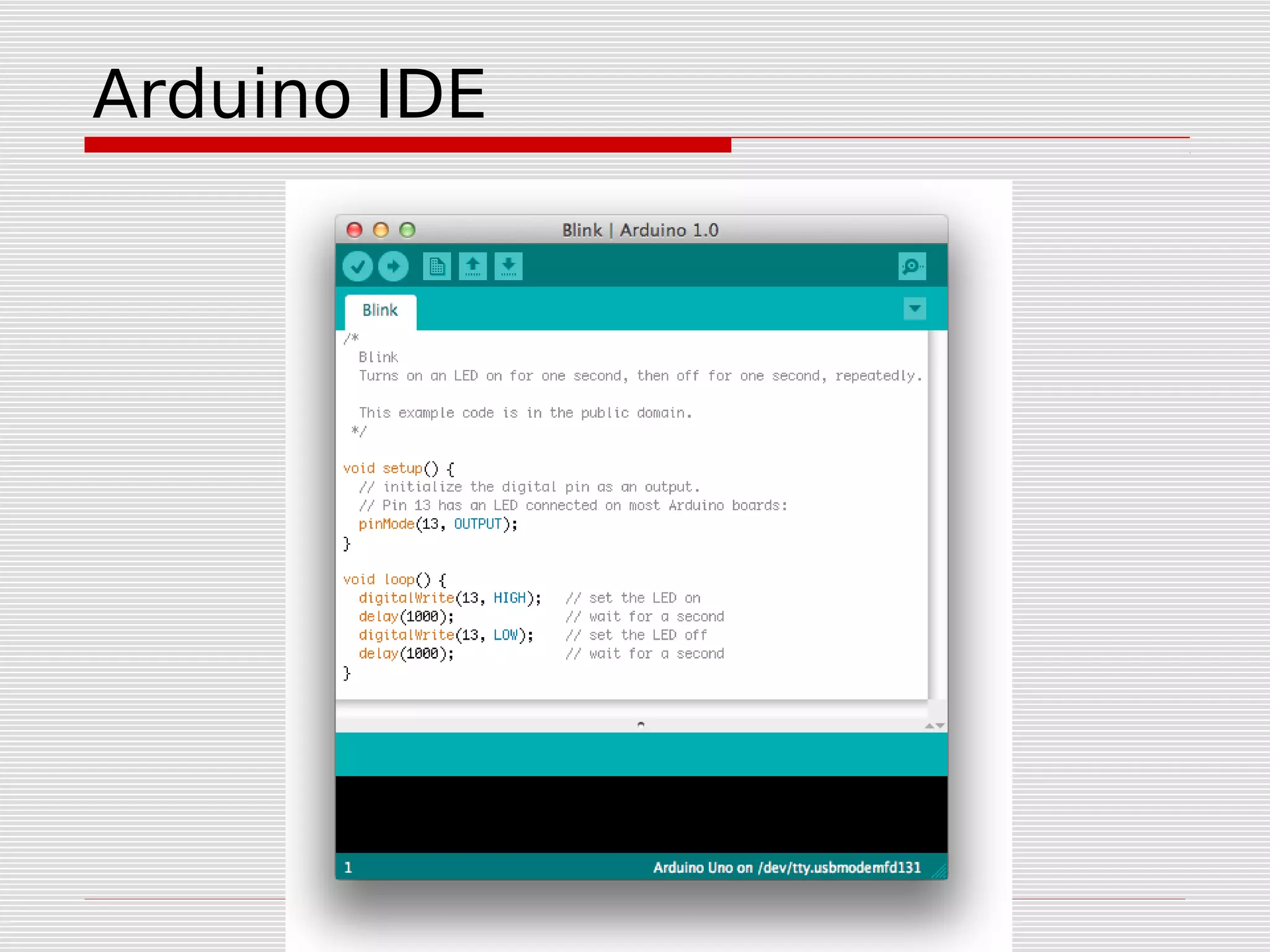Create a new sketch with New icon

[437, 267]
